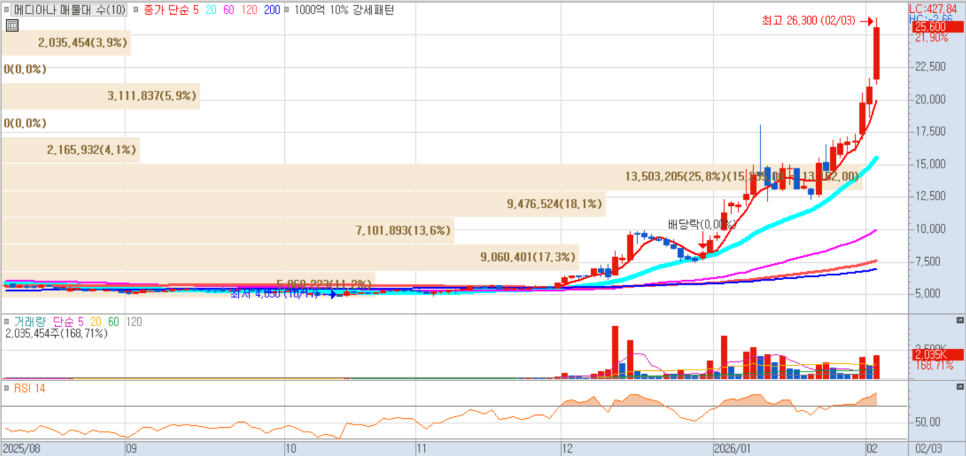Click the 2025/08 date on time axis

click(x=20, y=447)
